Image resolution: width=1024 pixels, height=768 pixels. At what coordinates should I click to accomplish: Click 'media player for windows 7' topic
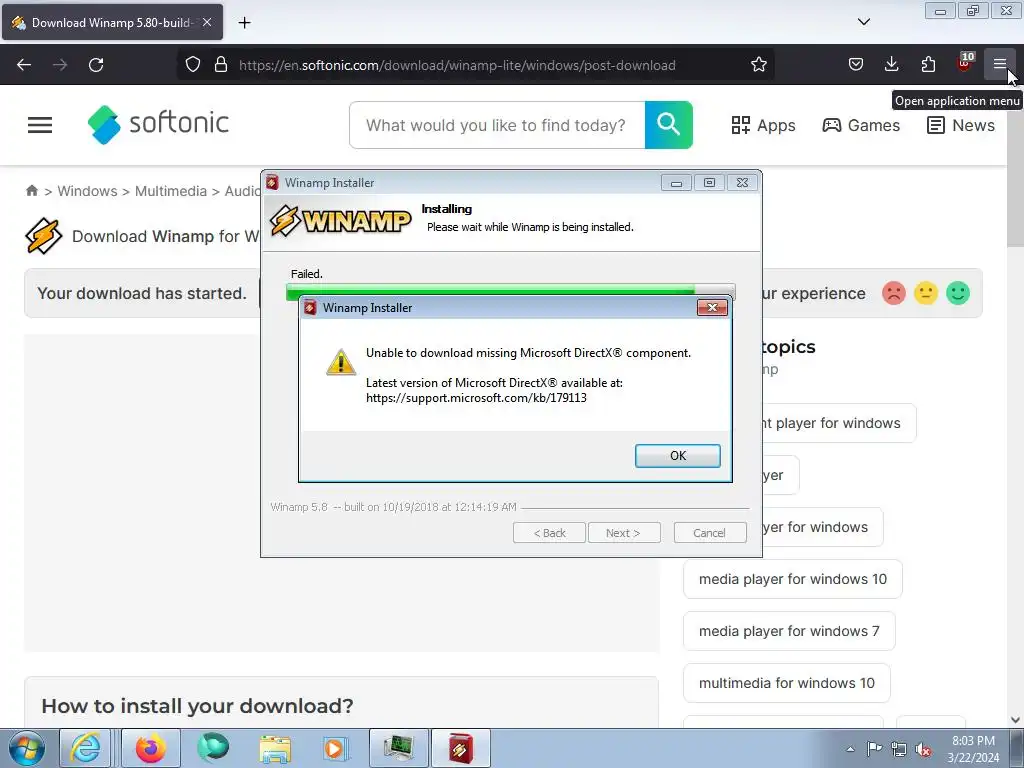789,631
